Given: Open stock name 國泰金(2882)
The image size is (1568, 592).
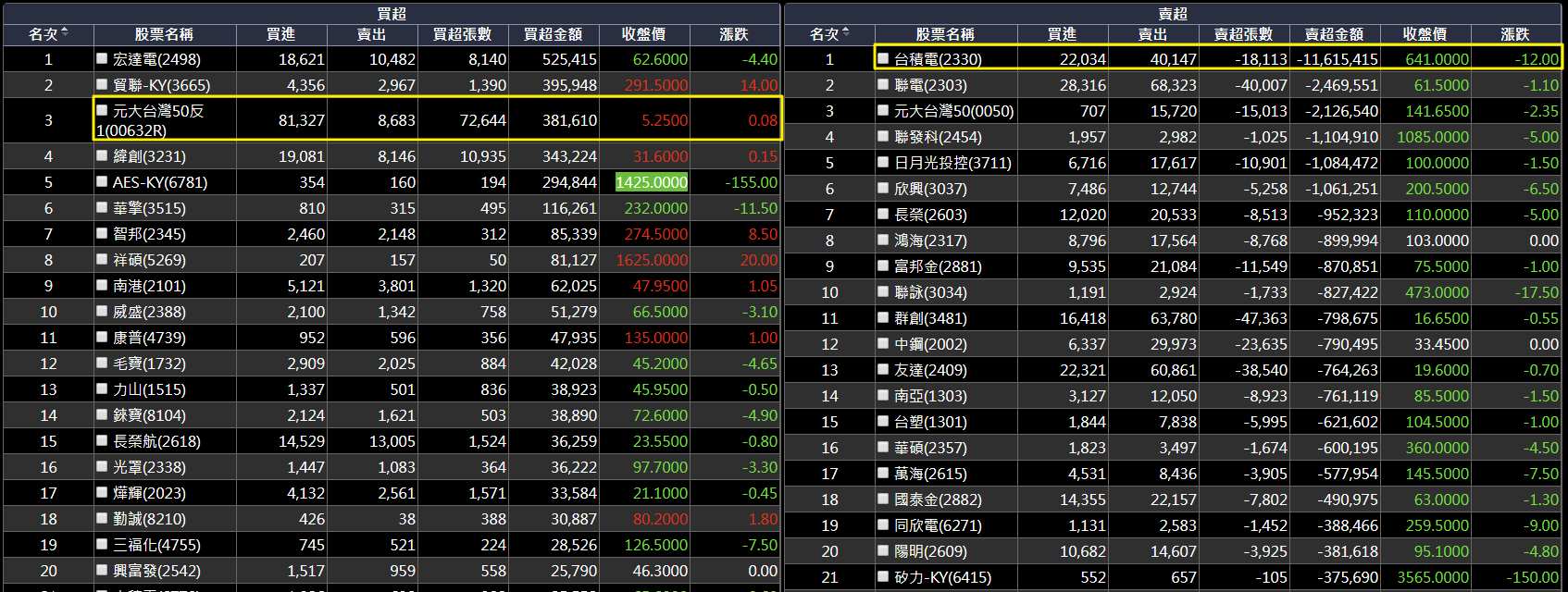Looking at the screenshot, I should tap(938, 499).
